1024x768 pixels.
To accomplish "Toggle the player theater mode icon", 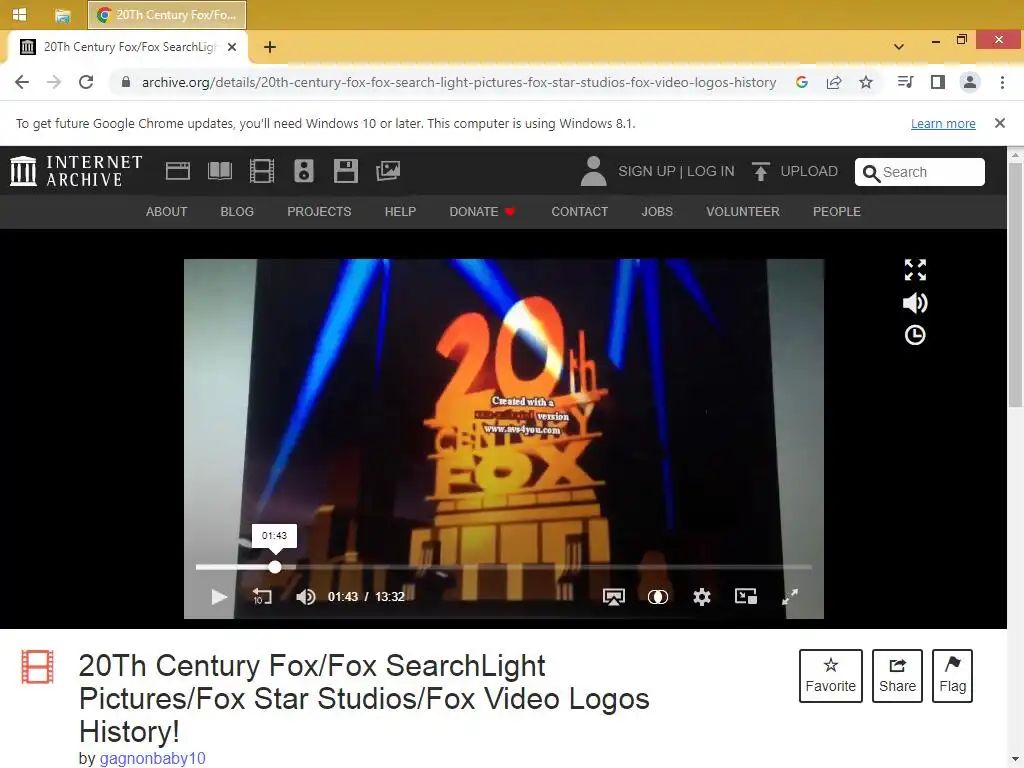I will 658,597.
